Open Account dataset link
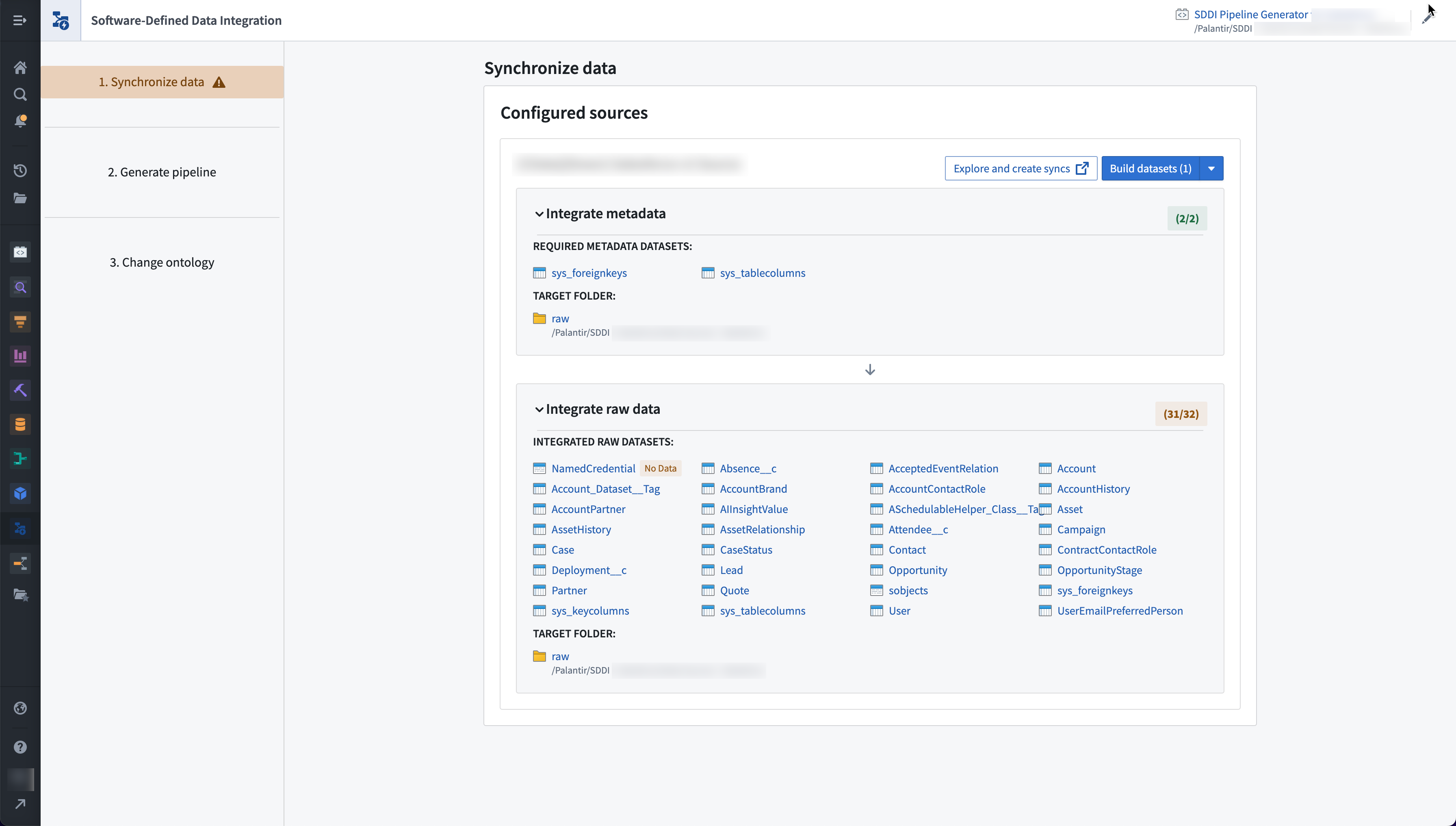 (1076, 469)
